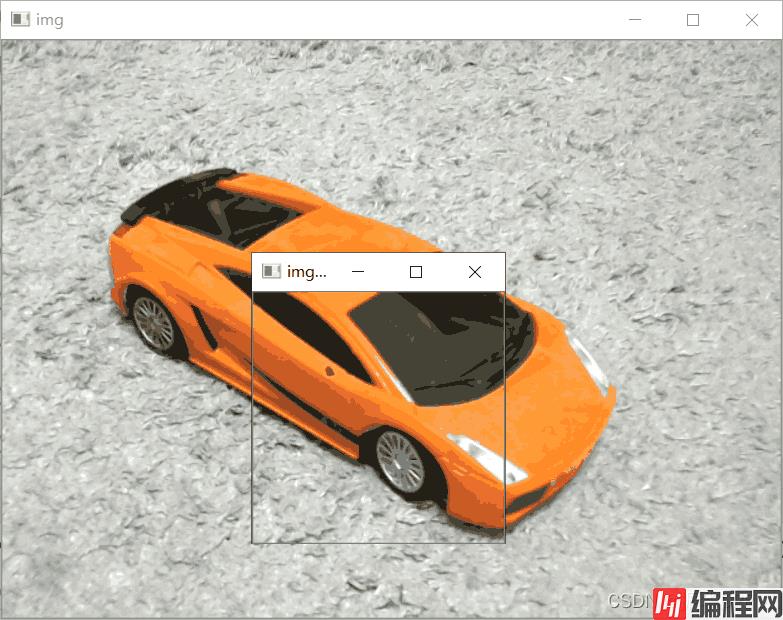Click the car's far right headlight
The image size is (783, 620).
click(588, 362)
